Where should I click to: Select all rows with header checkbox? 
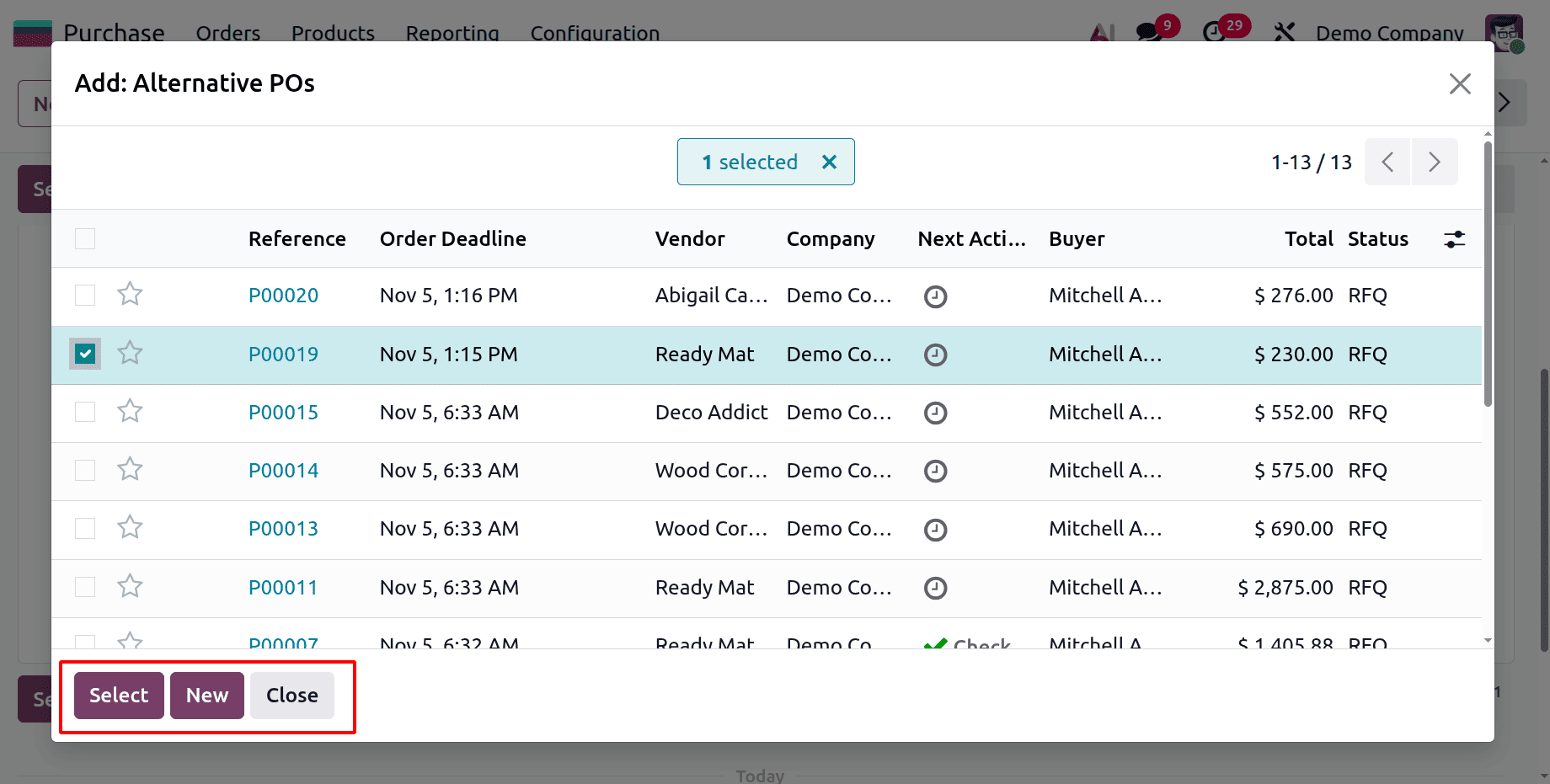84,238
